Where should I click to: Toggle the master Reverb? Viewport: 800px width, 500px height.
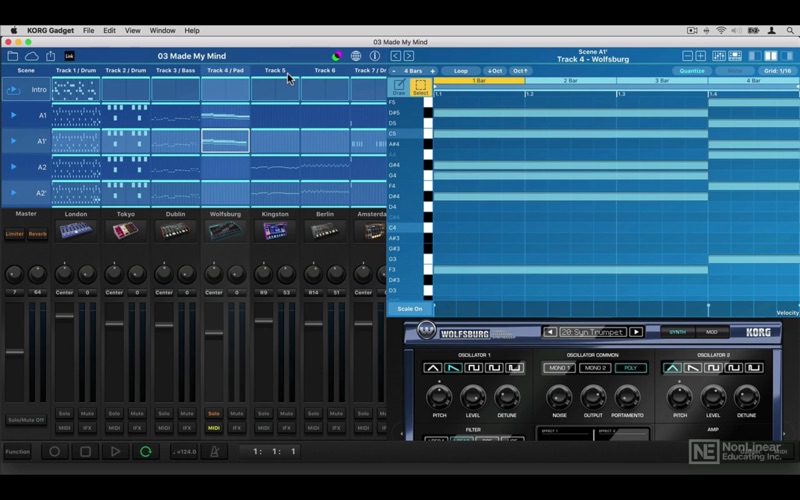pos(37,234)
